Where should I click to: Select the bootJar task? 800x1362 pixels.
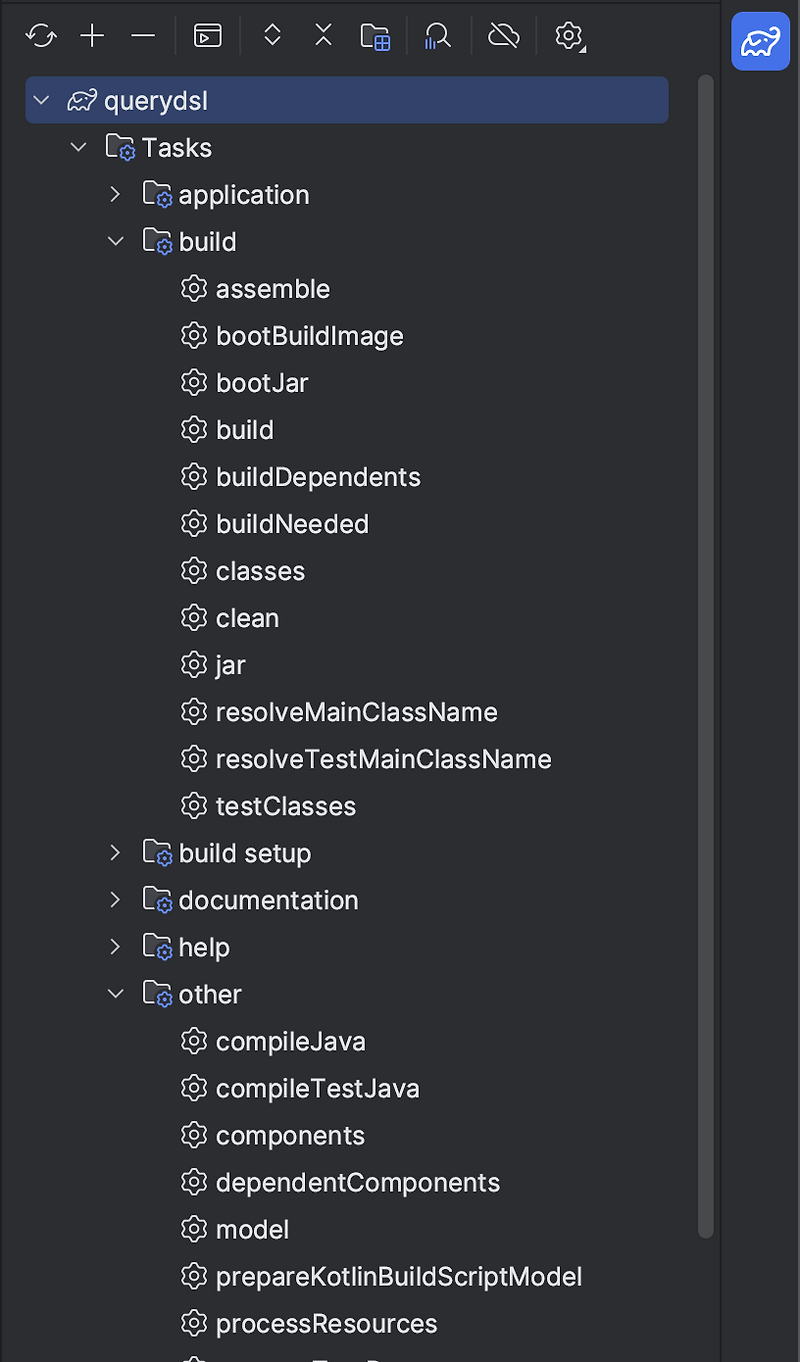click(262, 382)
